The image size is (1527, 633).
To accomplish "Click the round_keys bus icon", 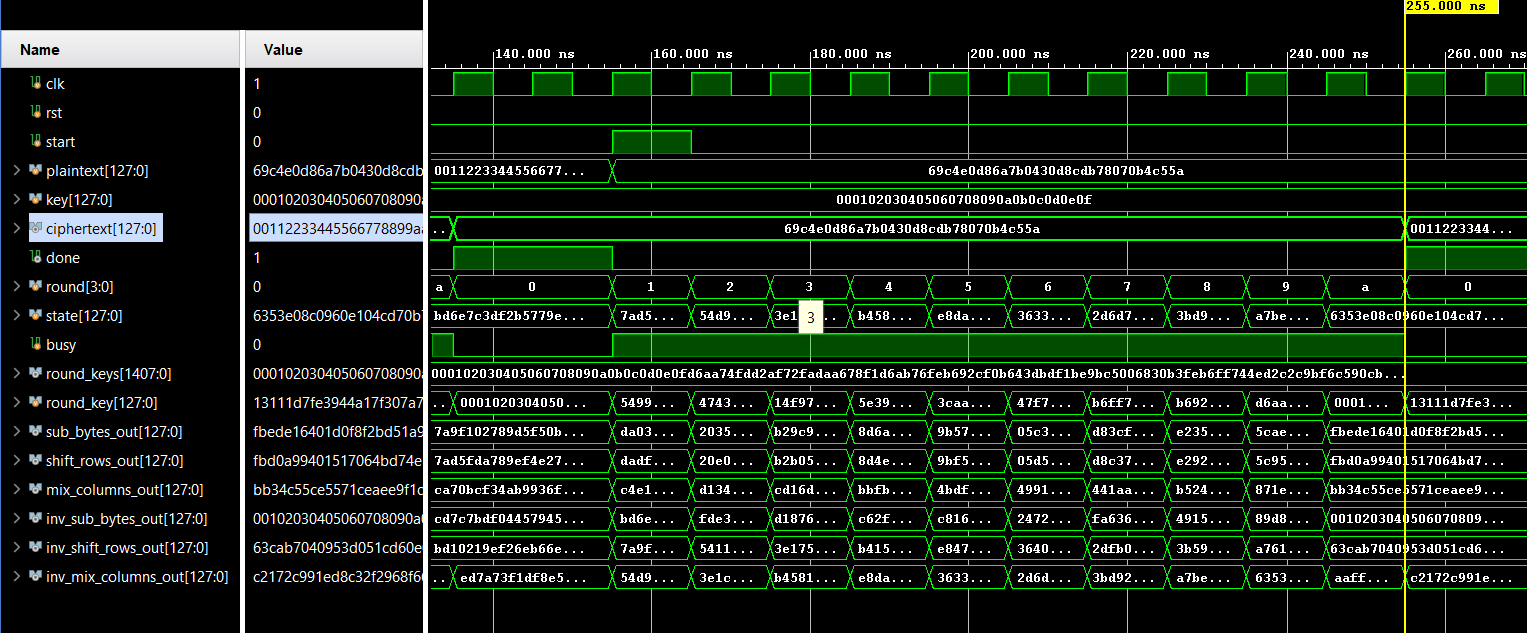I will coord(36,374).
